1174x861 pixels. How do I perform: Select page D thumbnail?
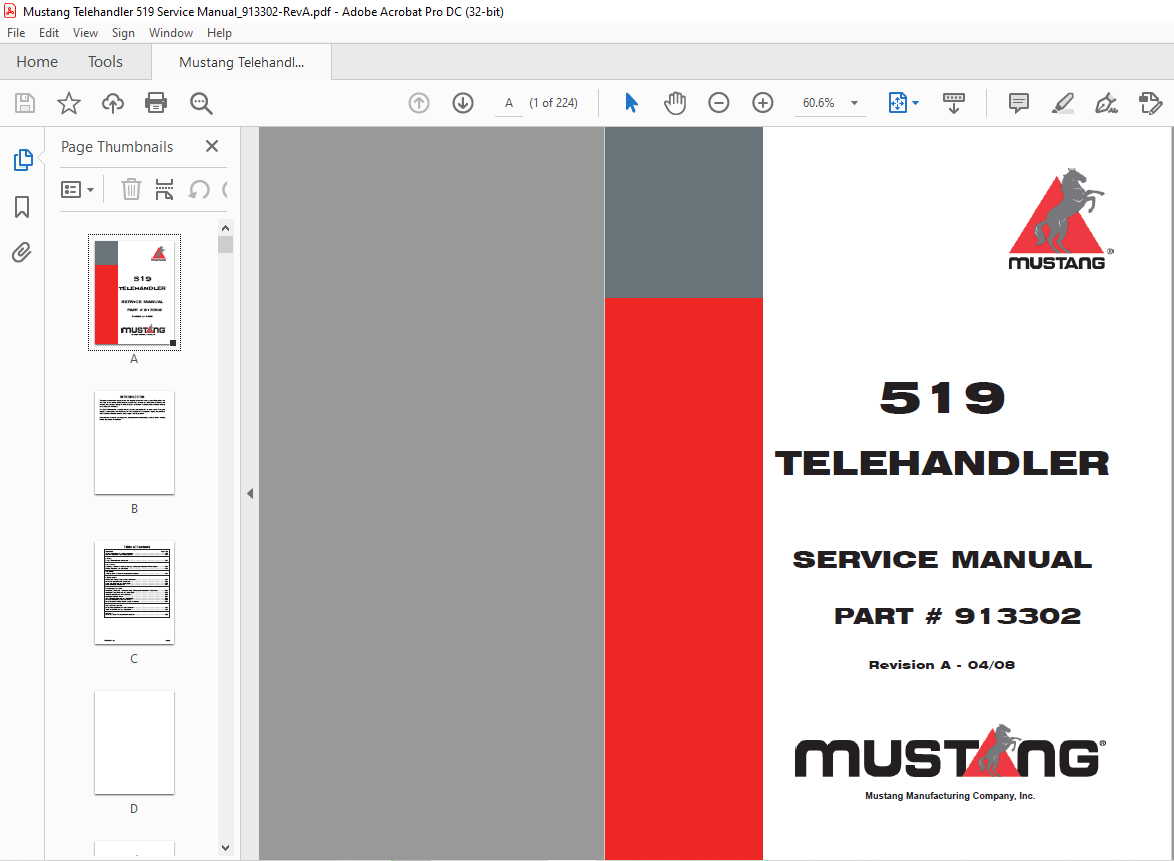134,742
